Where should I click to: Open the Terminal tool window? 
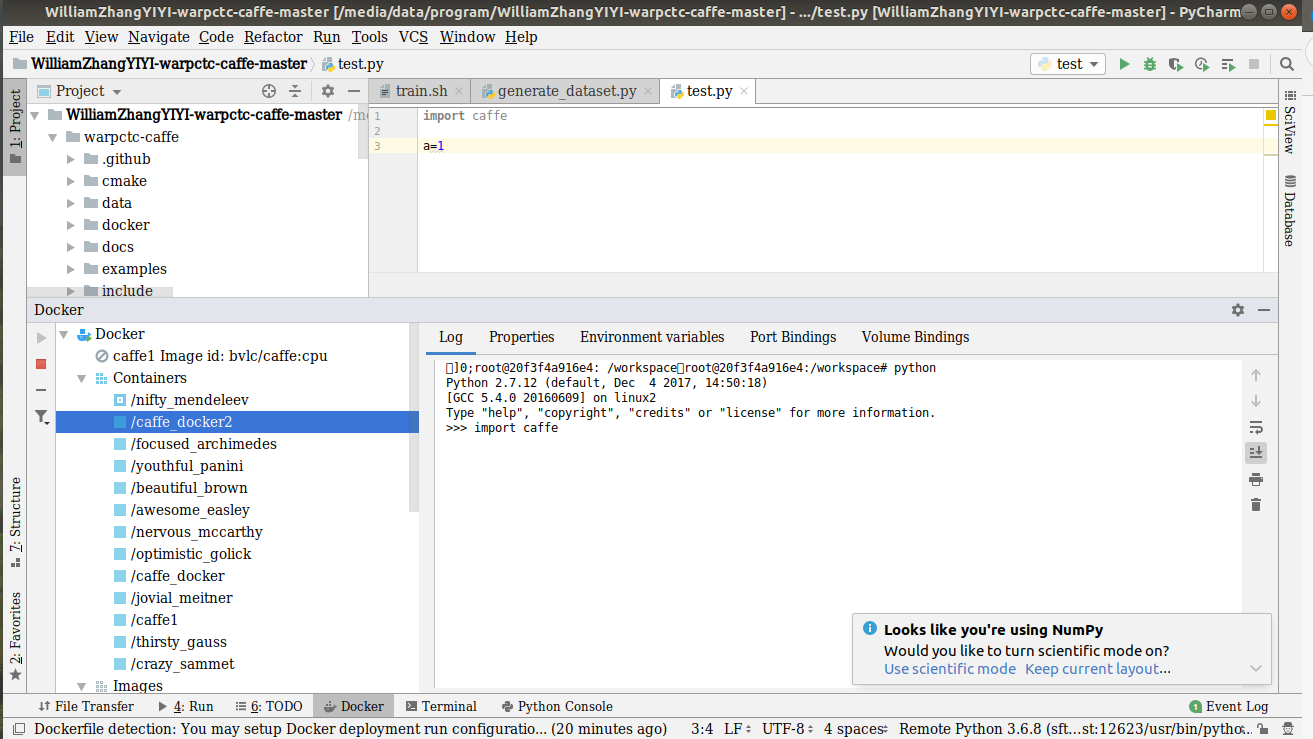click(x=441, y=706)
